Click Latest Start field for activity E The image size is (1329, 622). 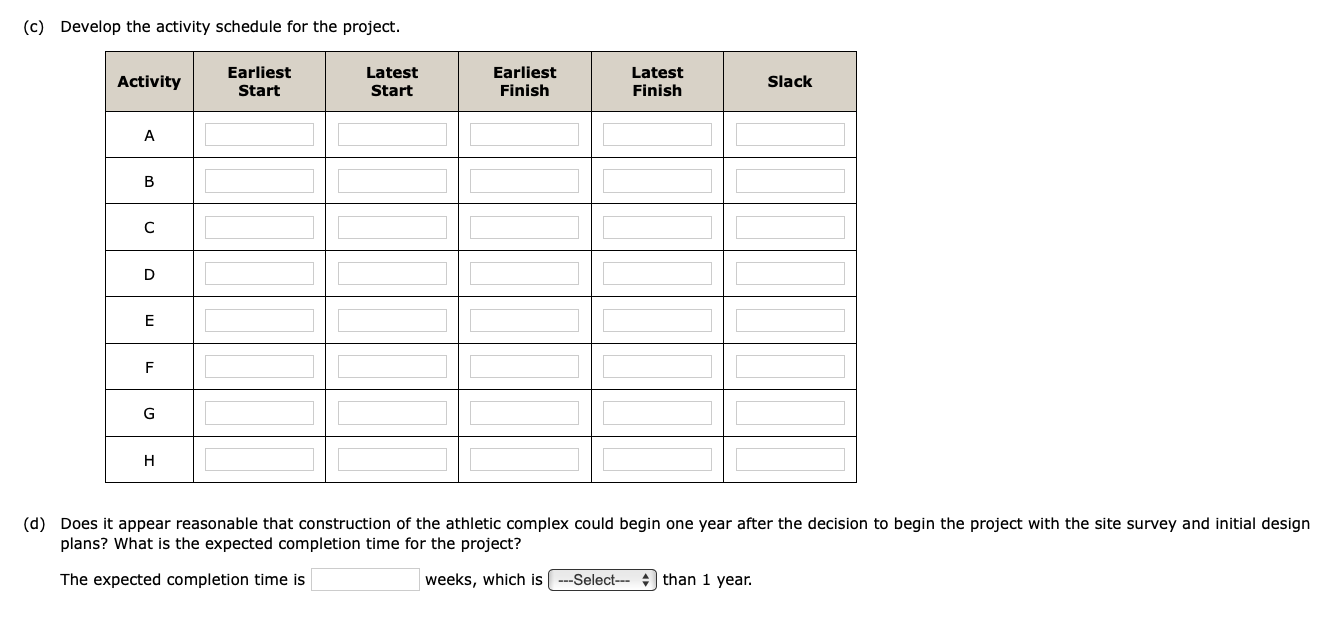click(392, 320)
